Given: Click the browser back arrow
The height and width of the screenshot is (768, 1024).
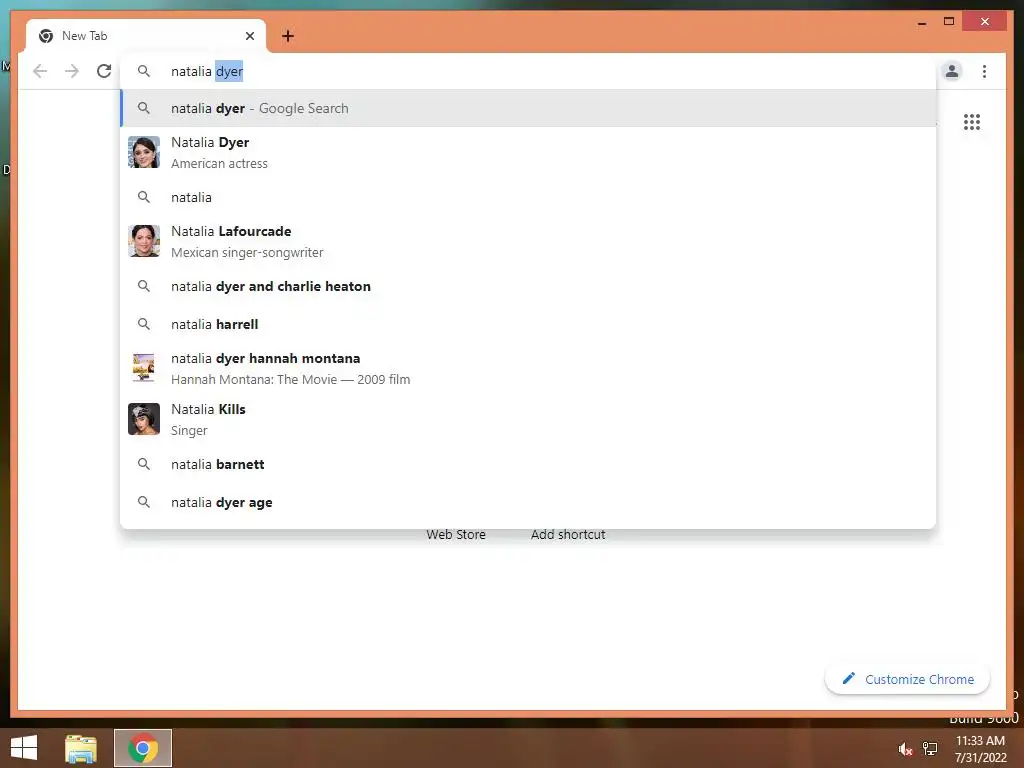Looking at the screenshot, I should pos(40,71).
